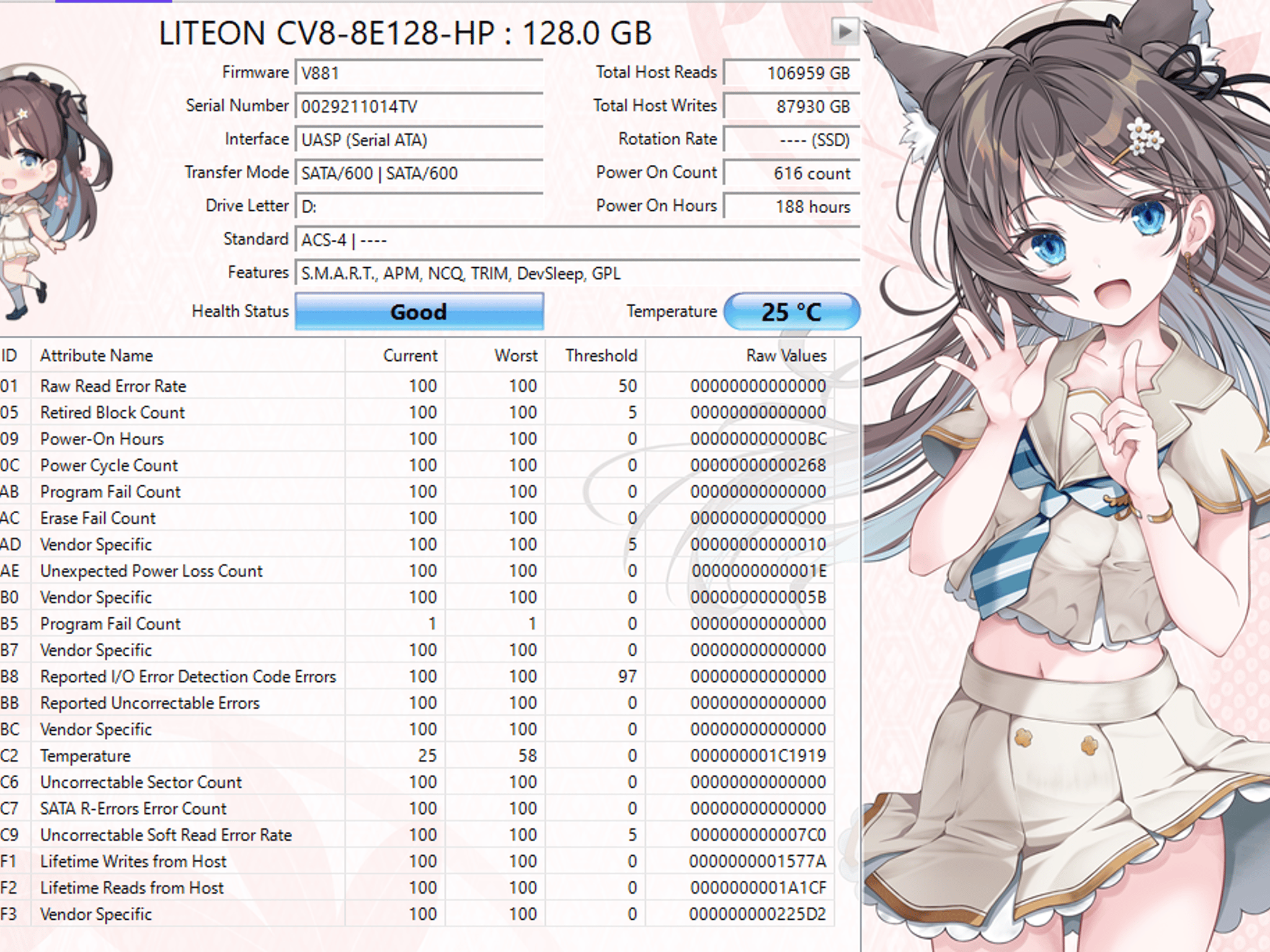Select the Power-On Hours attribute row

point(417,439)
